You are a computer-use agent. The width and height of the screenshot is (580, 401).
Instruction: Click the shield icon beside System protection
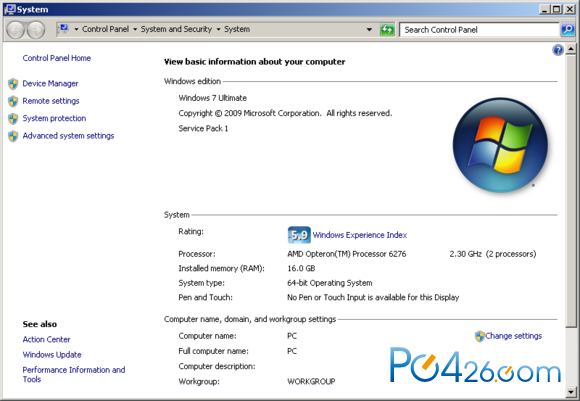click(13, 119)
